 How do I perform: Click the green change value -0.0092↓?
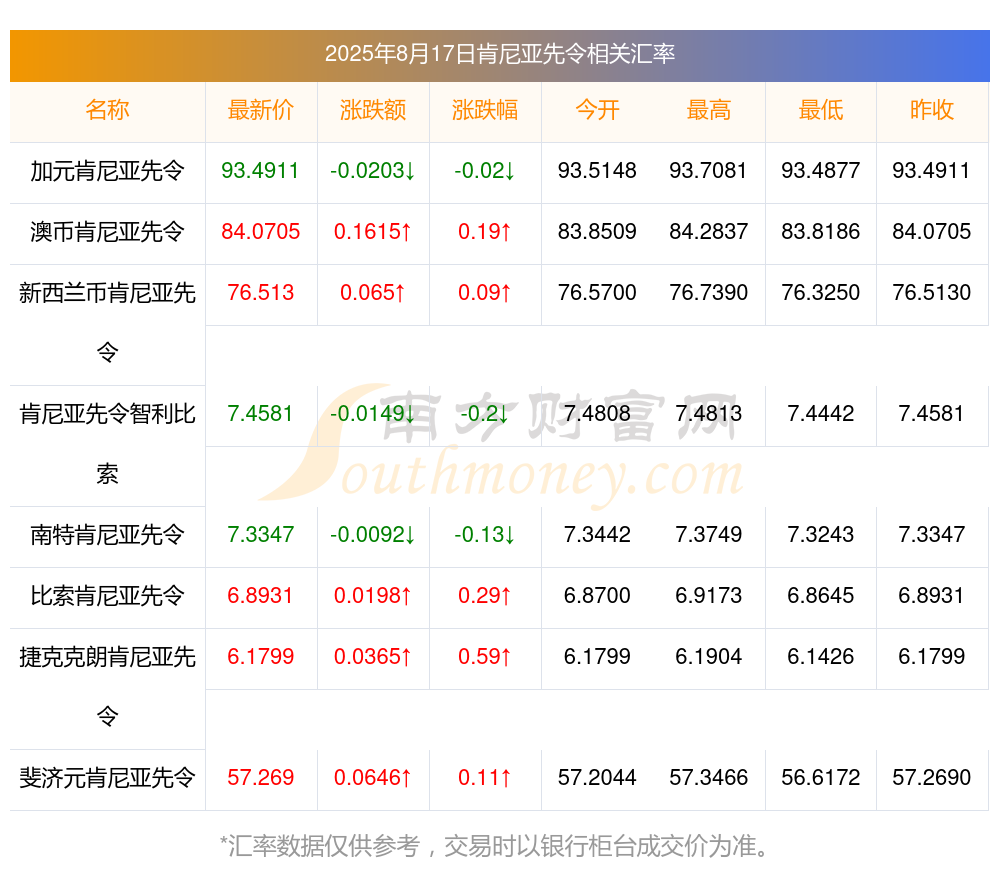(373, 534)
